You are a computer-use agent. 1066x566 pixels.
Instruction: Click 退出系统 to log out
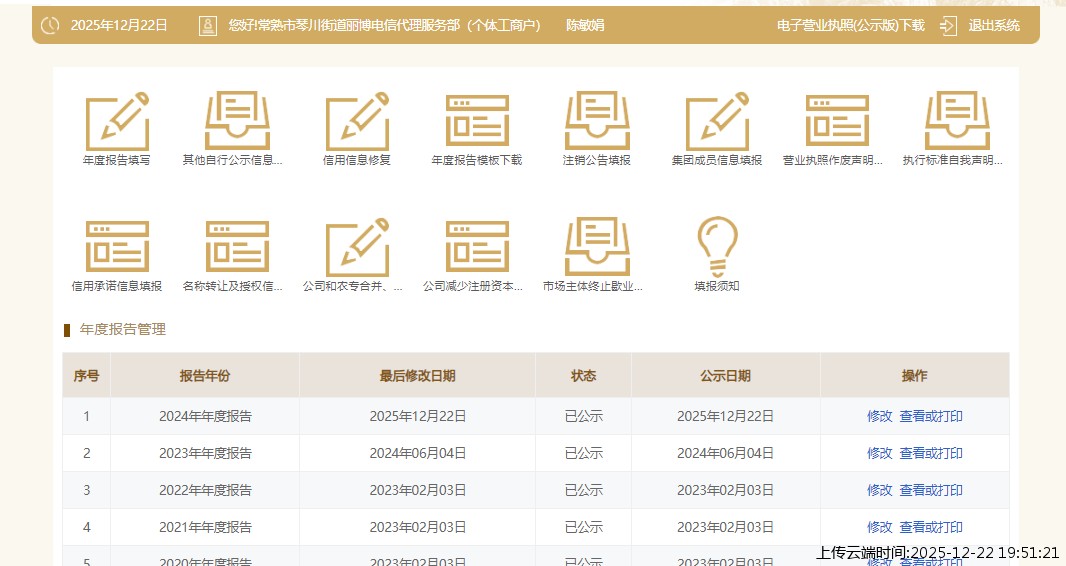993,25
